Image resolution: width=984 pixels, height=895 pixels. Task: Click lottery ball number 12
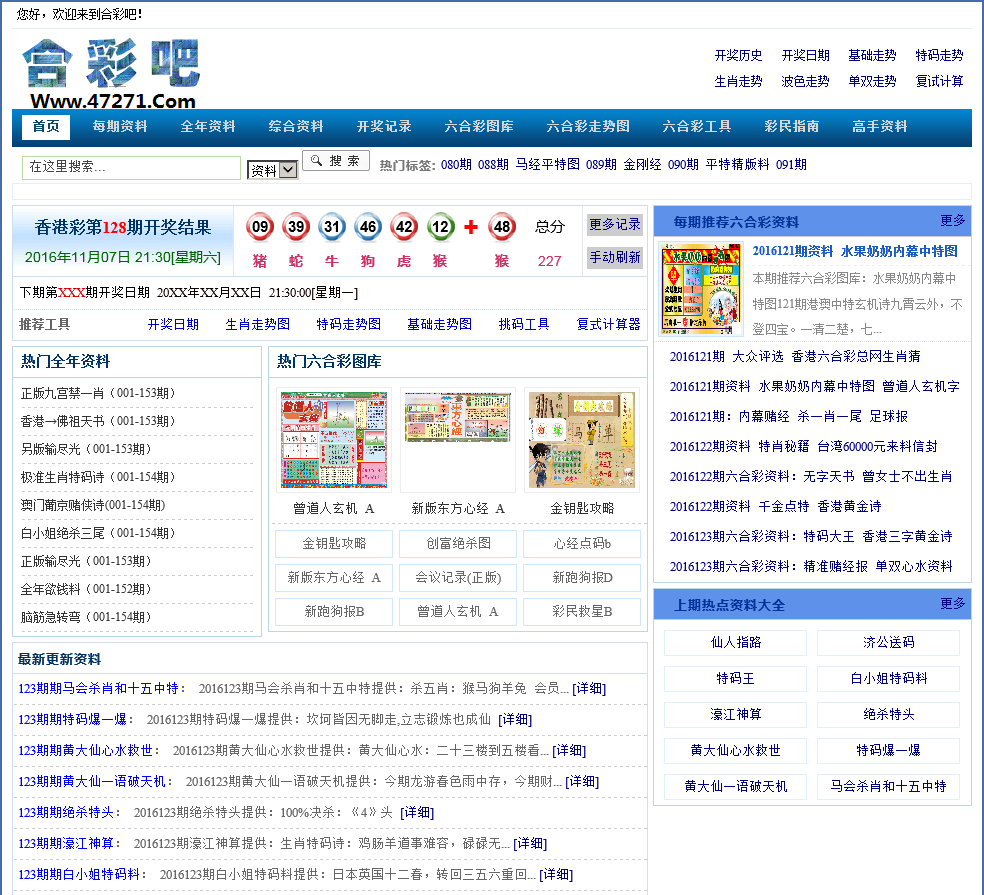point(441,227)
